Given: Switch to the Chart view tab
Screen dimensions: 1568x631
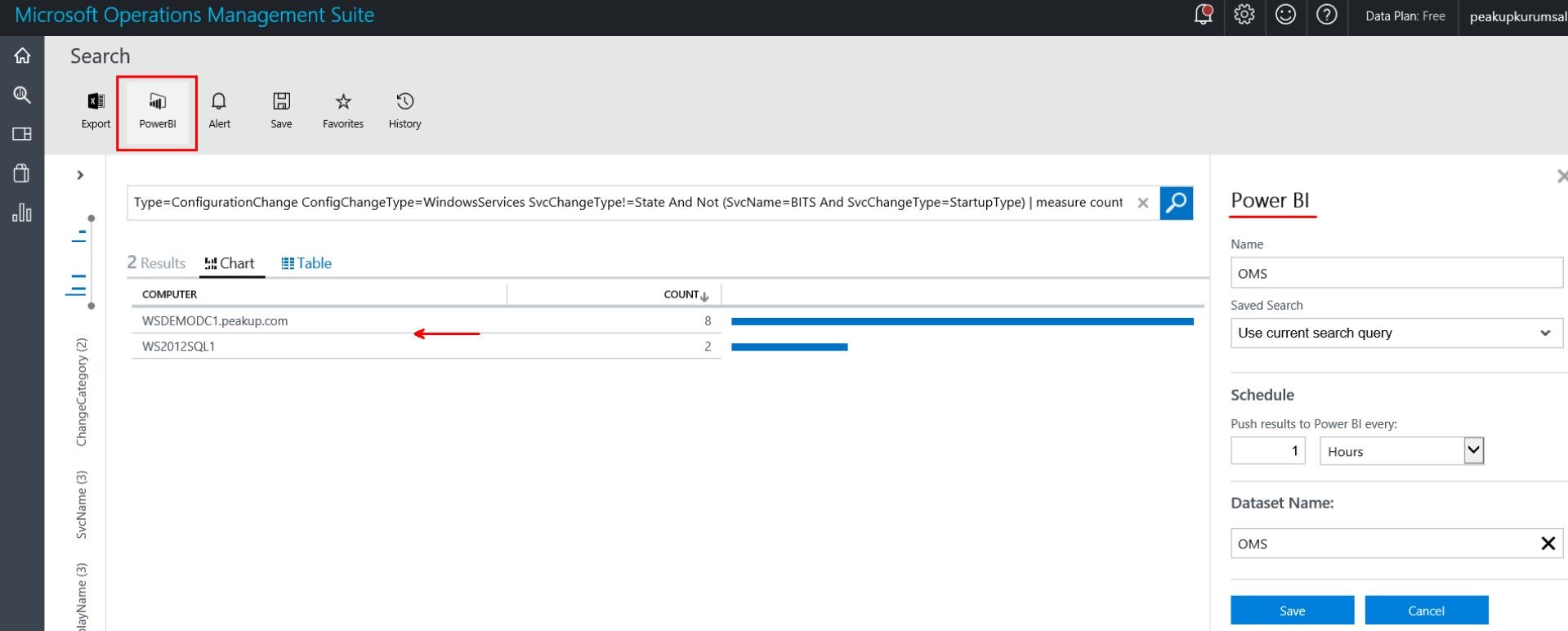Looking at the screenshot, I should (x=230, y=263).
